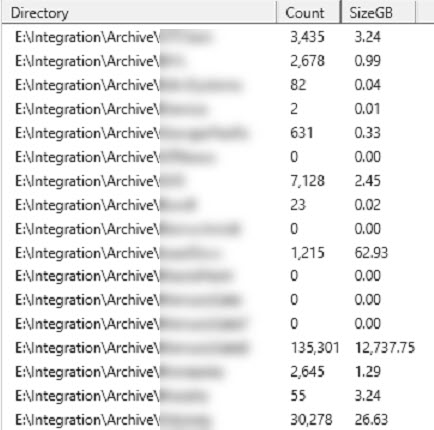The image size is (434, 430).
Task: Select the row with count 2,678
Action: point(218,61)
